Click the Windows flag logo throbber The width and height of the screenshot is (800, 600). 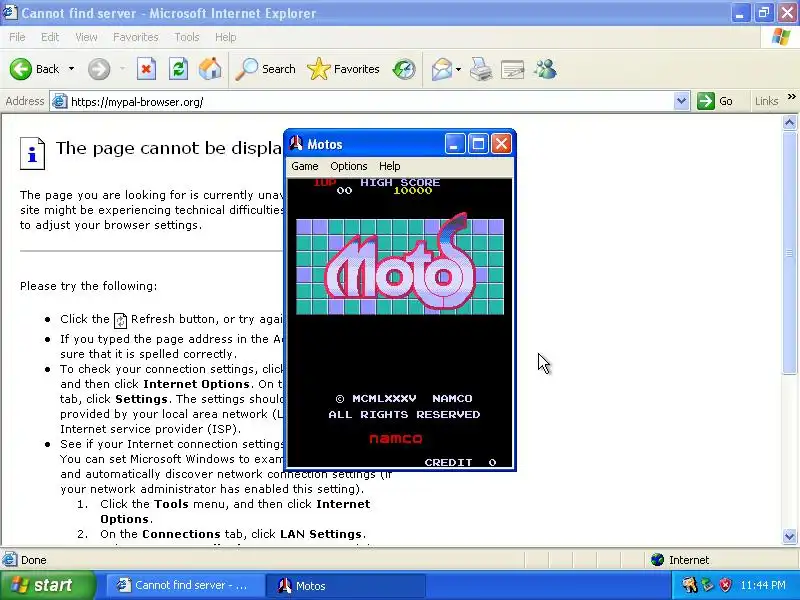pyautogui.click(x=781, y=37)
